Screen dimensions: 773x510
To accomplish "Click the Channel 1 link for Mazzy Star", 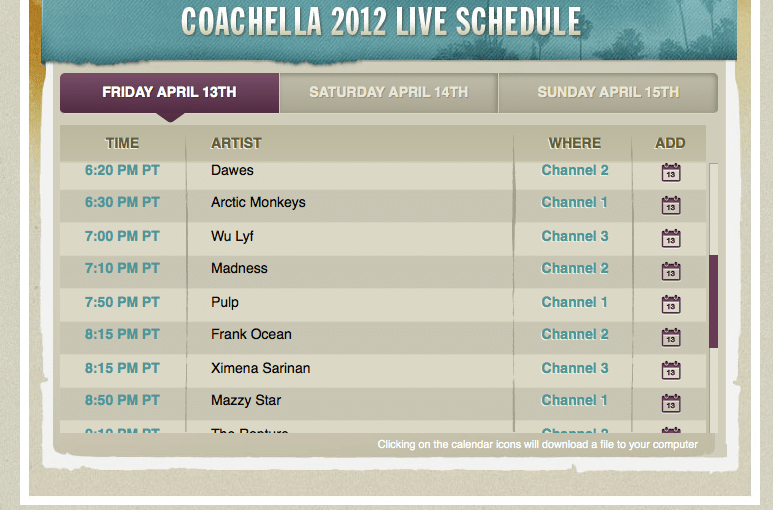I will (574, 401).
